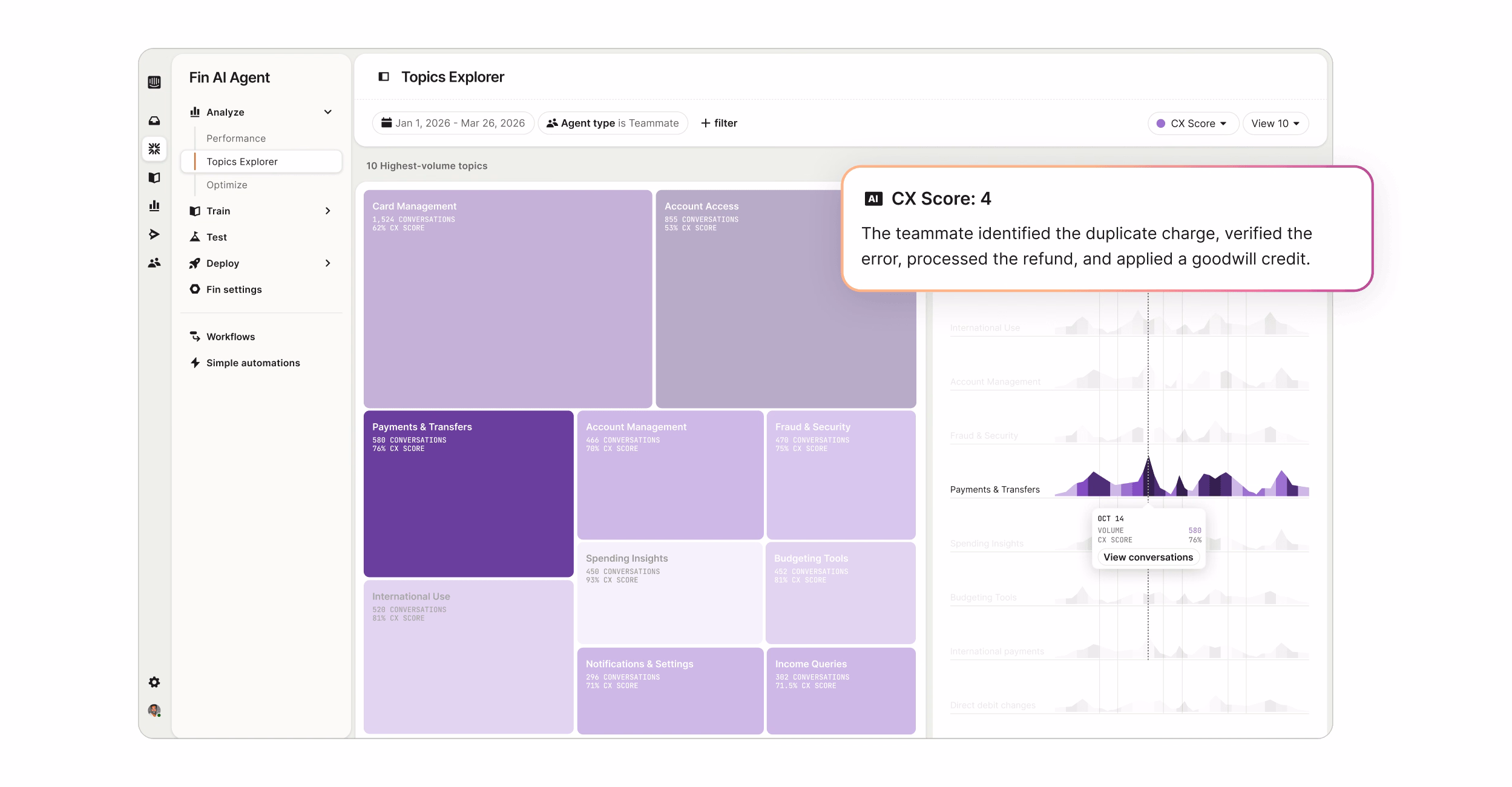Add a filter with plus filter button

[719, 123]
